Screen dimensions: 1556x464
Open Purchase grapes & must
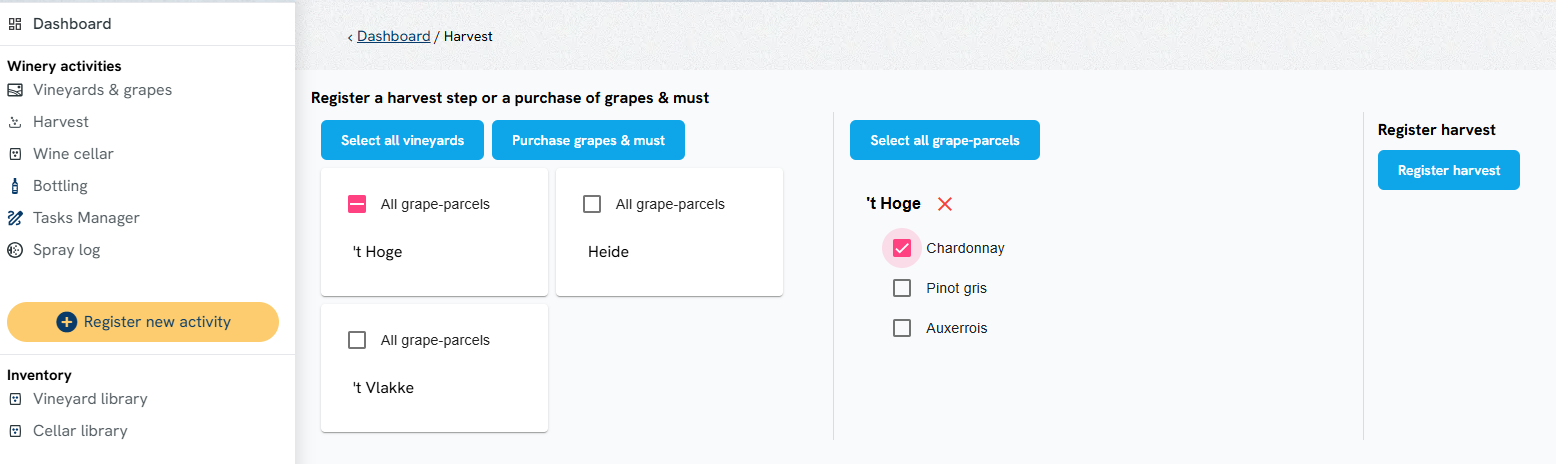[x=588, y=140]
